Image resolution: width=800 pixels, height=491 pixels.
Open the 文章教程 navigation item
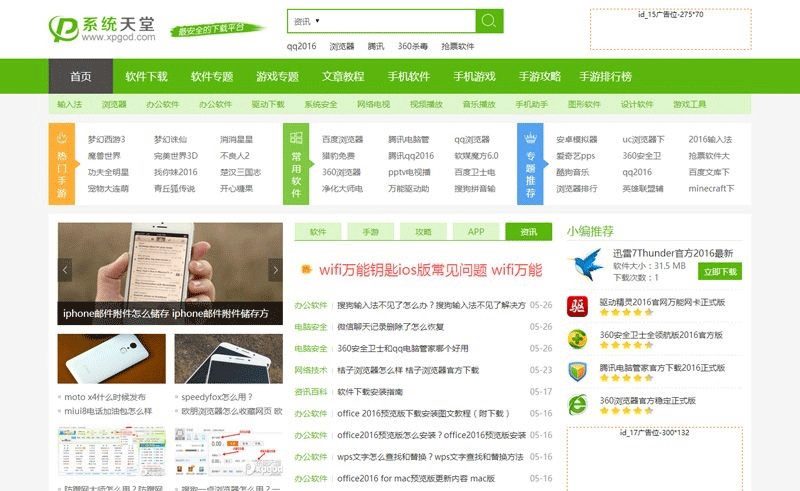[x=343, y=77]
